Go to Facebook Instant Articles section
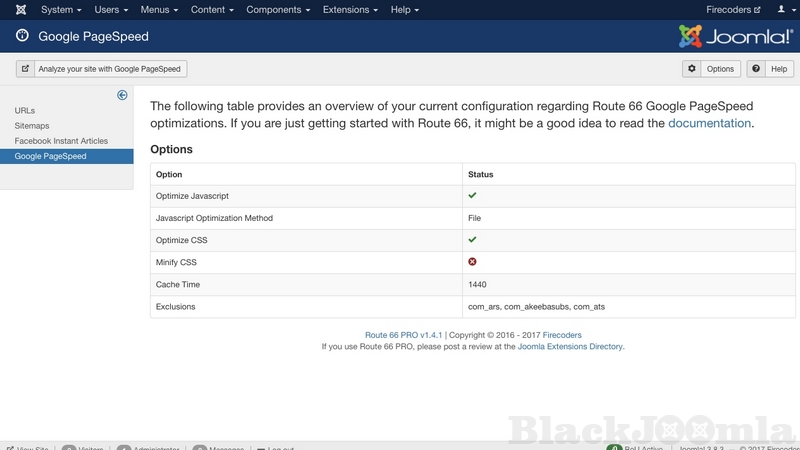 point(61,141)
